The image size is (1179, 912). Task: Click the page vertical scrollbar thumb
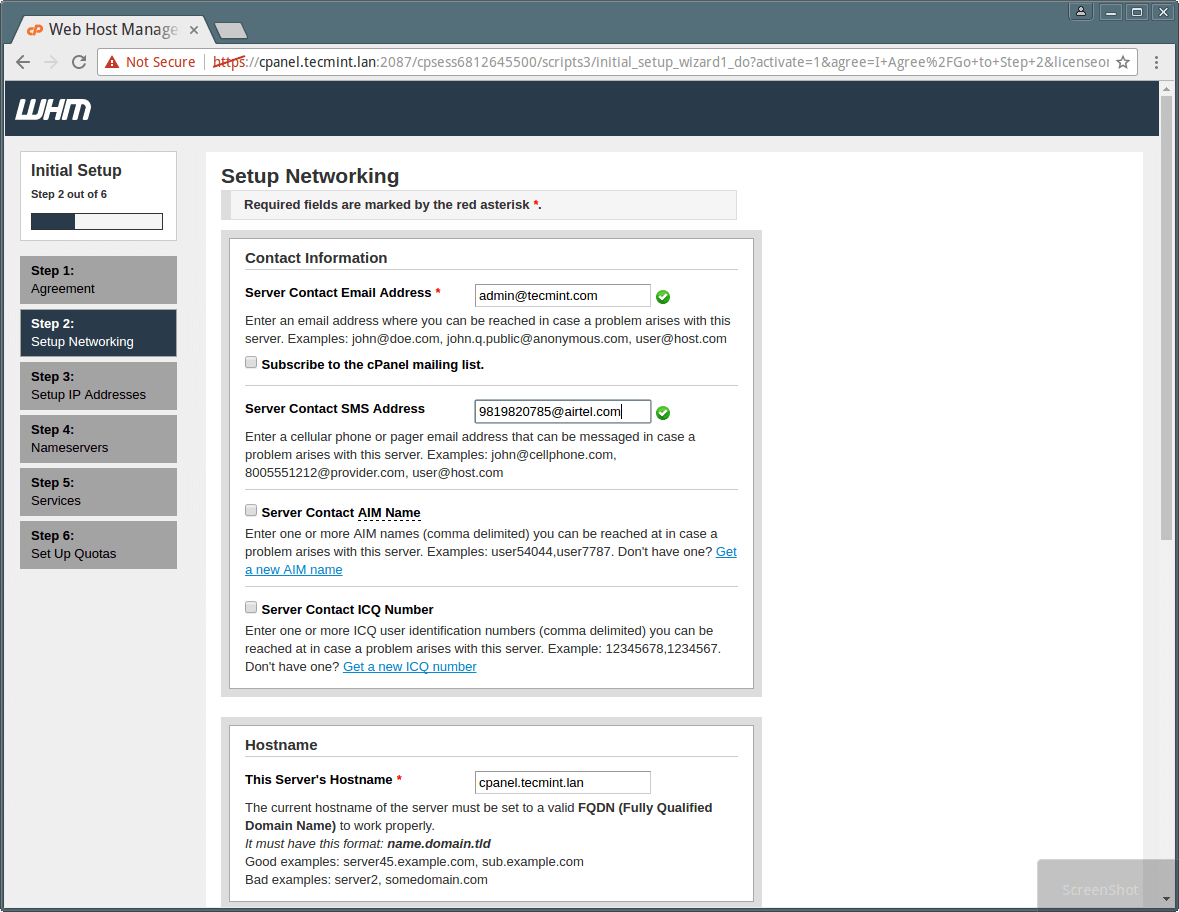[1166, 318]
